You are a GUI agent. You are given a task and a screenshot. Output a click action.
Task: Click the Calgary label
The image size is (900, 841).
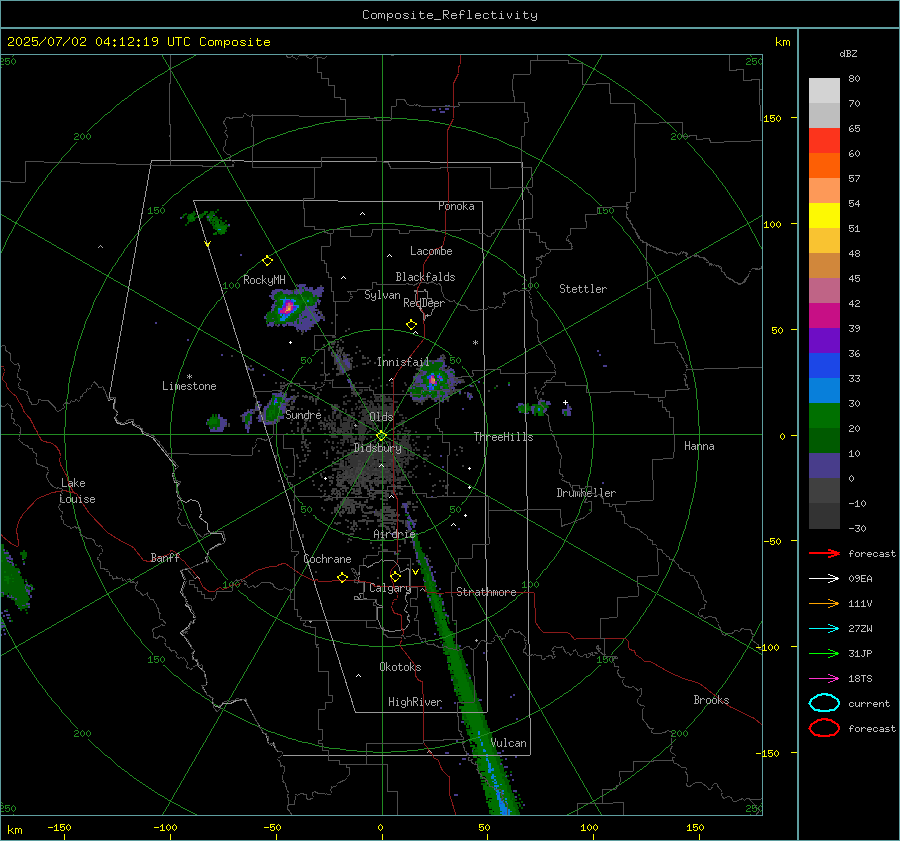point(390,588)
